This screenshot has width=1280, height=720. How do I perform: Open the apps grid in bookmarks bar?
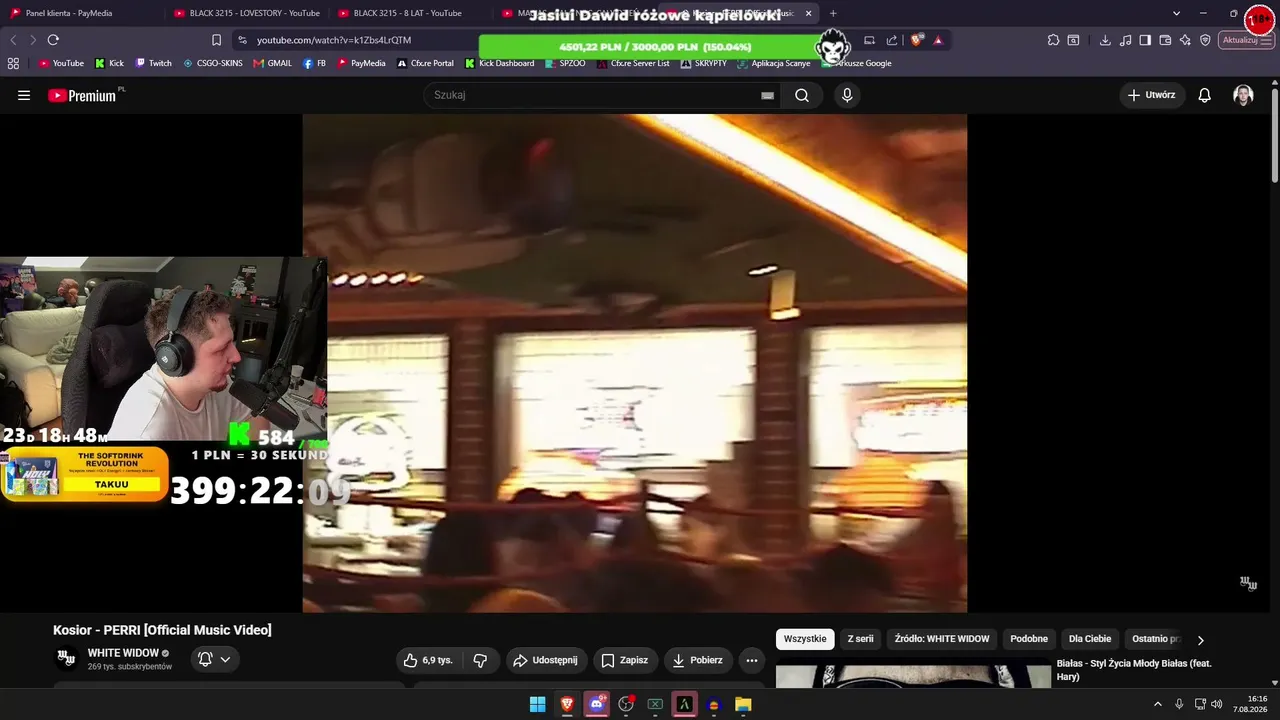pos(13,63)
